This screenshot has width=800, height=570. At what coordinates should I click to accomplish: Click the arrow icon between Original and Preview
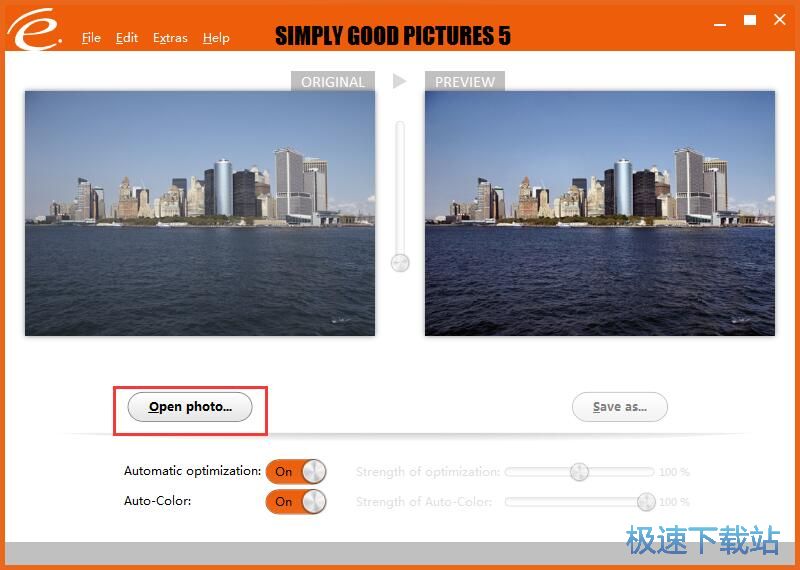coord(399,81)
